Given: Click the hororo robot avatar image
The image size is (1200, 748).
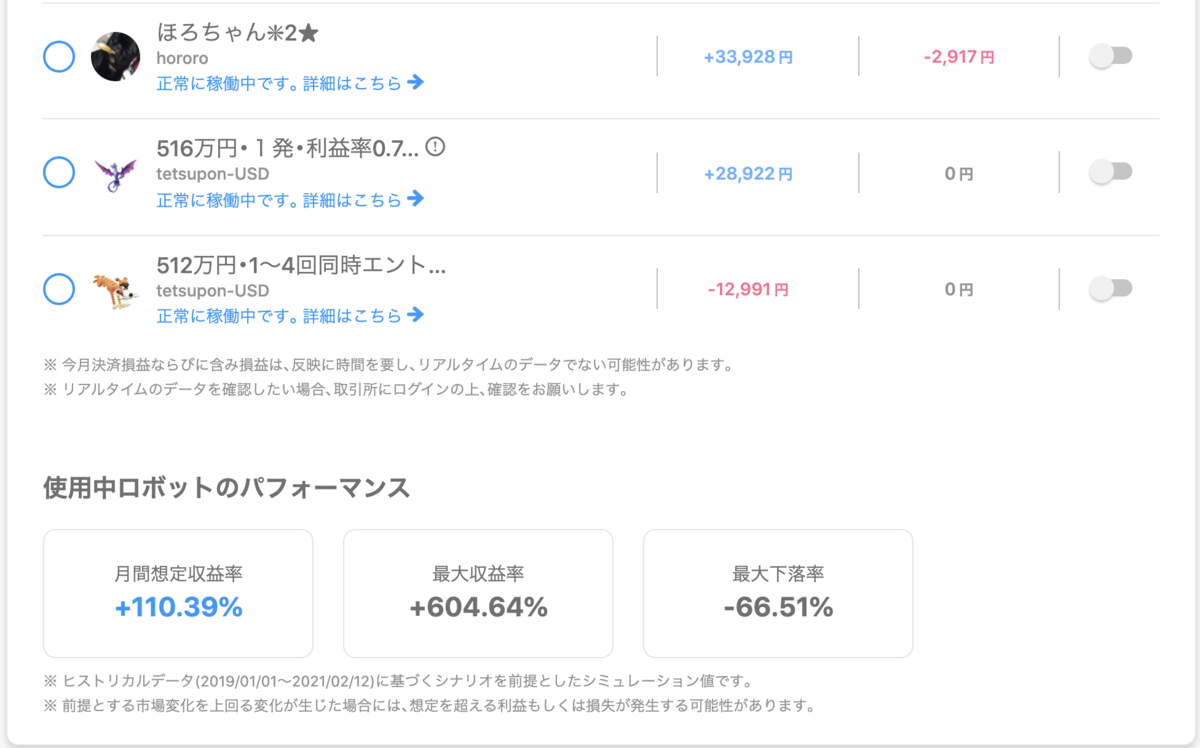Looking at the screenshot, I should pos(115,56).
